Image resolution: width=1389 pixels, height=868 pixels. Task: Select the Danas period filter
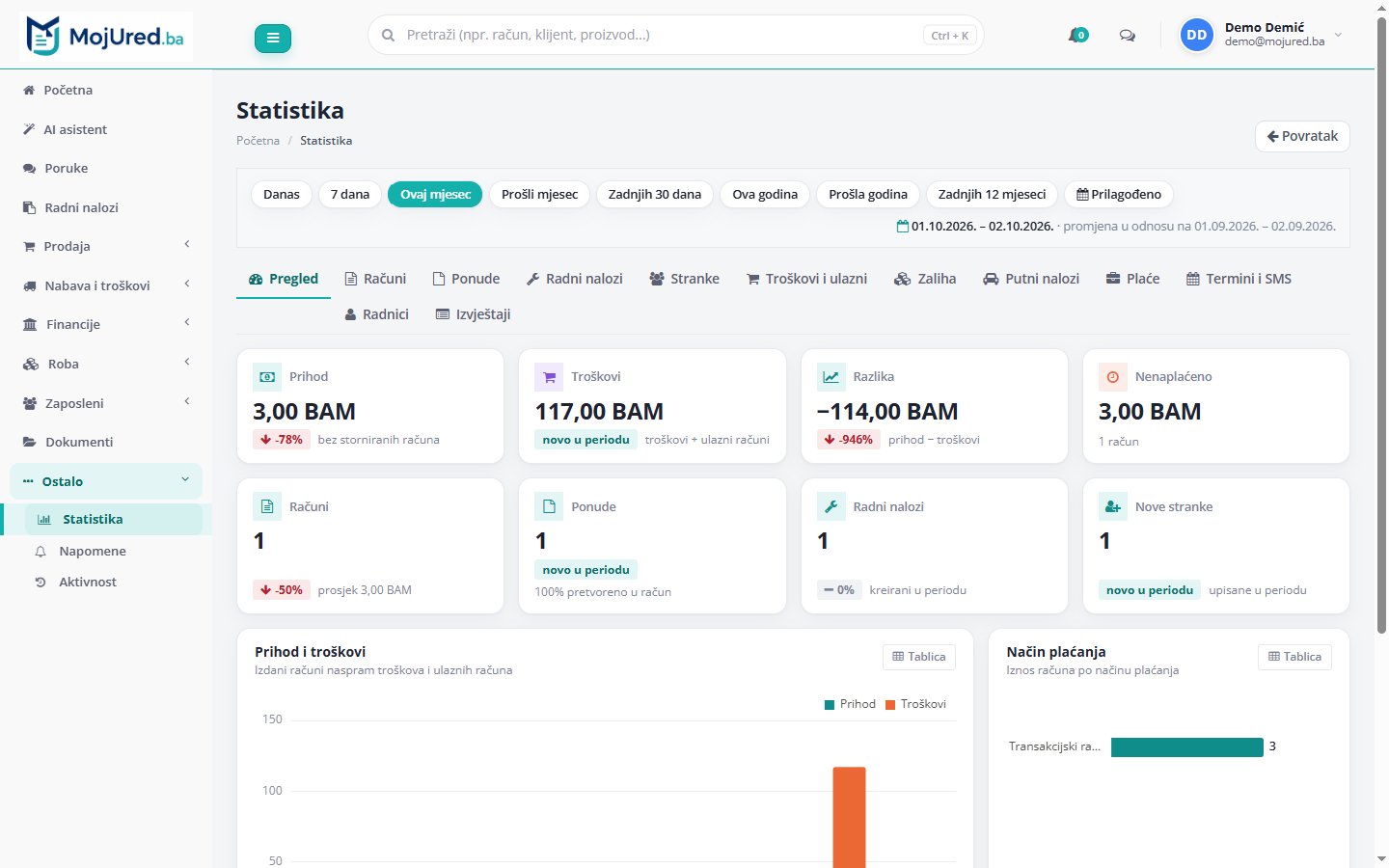pos(282,194)
